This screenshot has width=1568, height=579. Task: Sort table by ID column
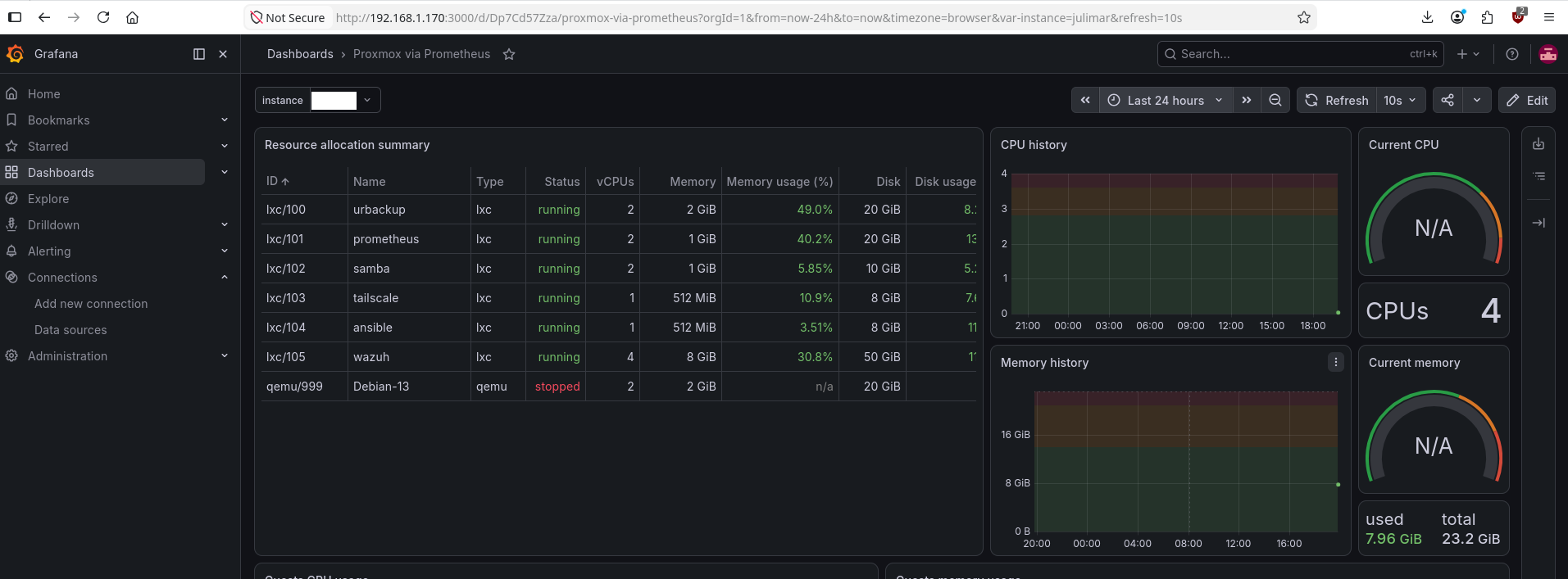(278, 181)
